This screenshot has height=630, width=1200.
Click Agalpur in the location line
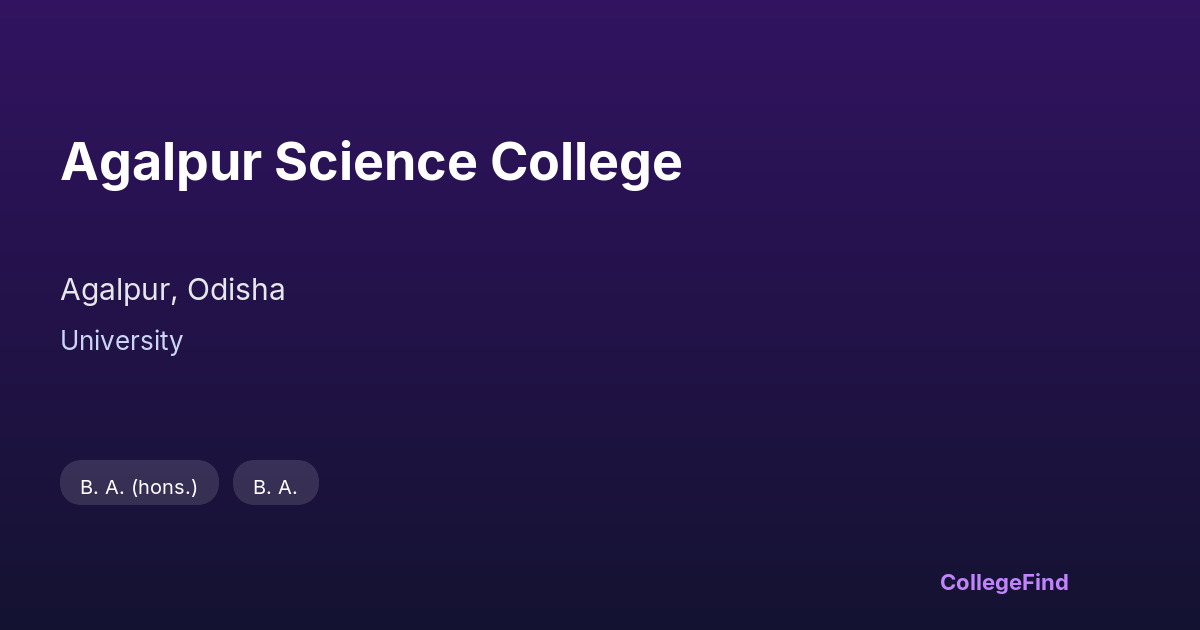[116, 290]
